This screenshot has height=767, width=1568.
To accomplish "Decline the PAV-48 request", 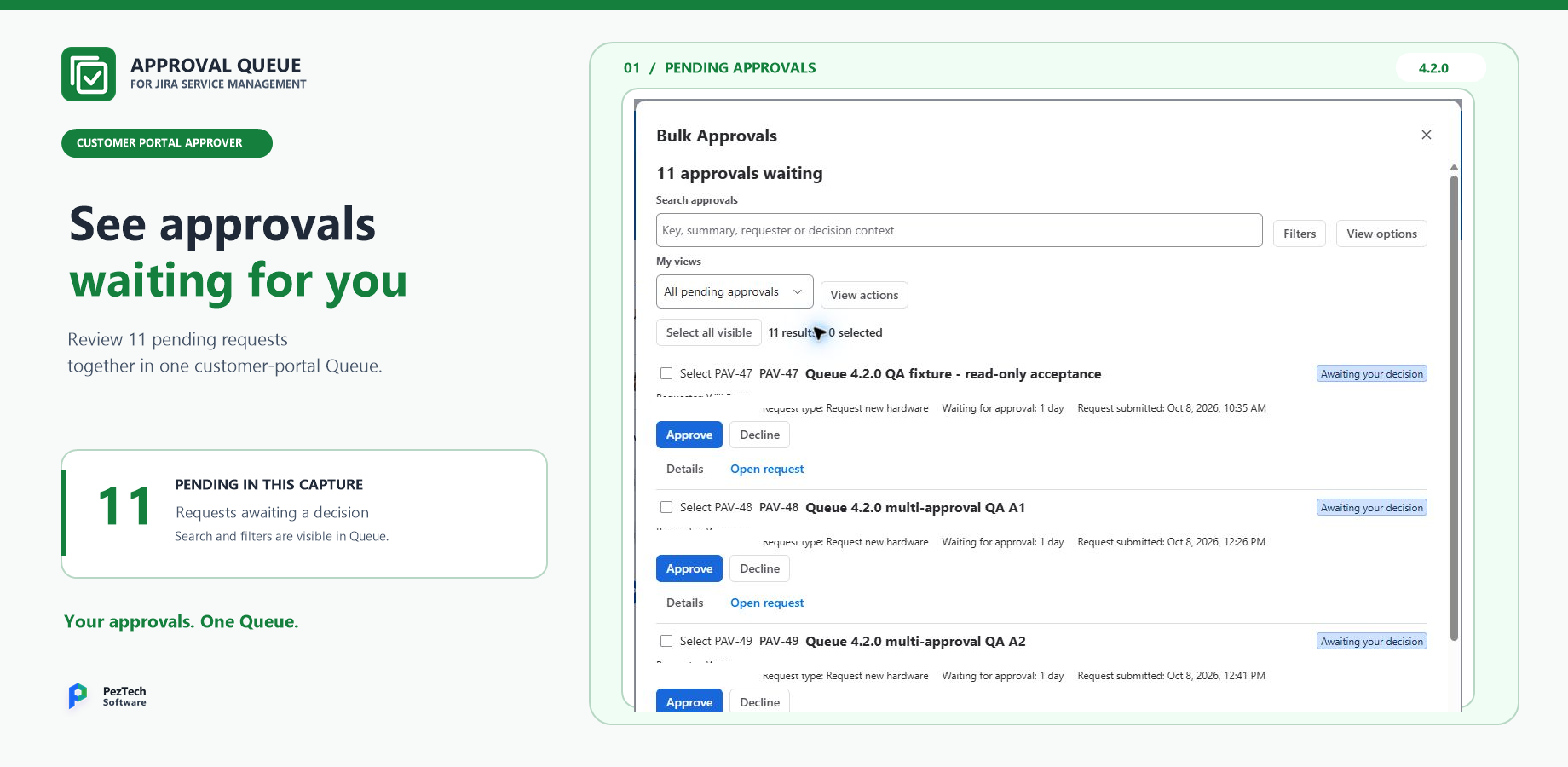I will click(x=759, y=568).
